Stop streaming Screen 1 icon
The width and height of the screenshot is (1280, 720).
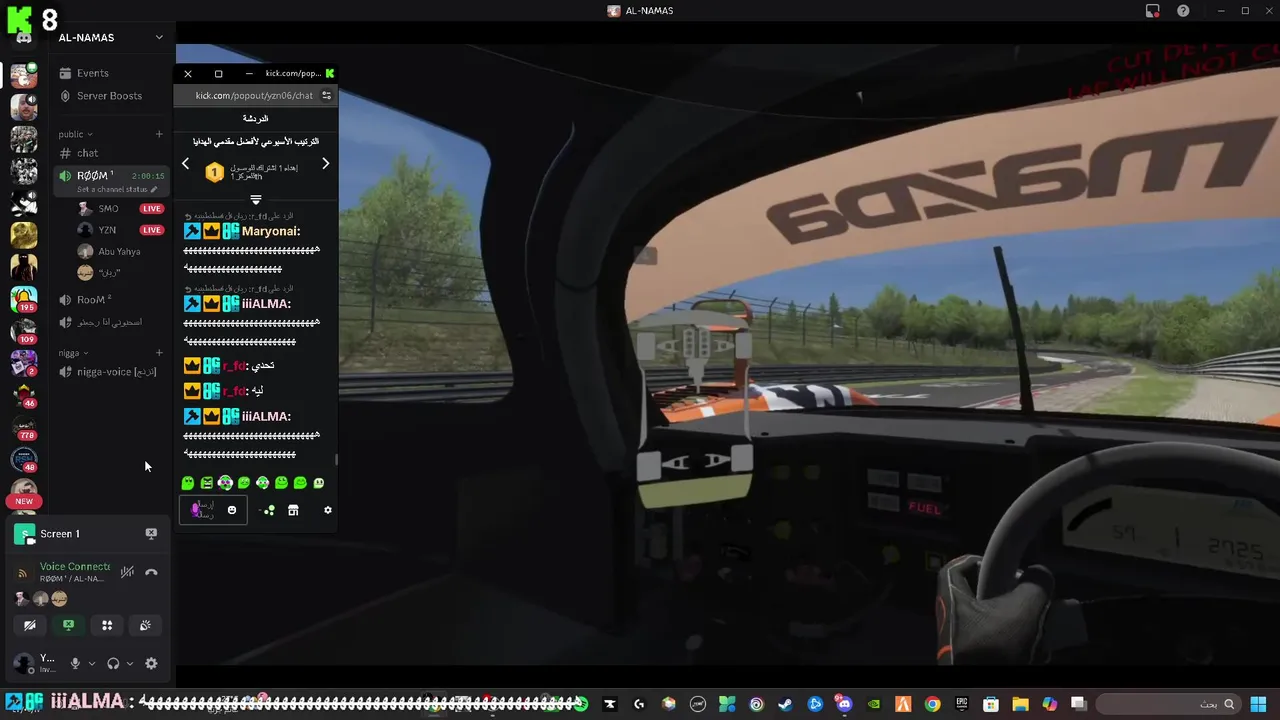coord(151,534)
